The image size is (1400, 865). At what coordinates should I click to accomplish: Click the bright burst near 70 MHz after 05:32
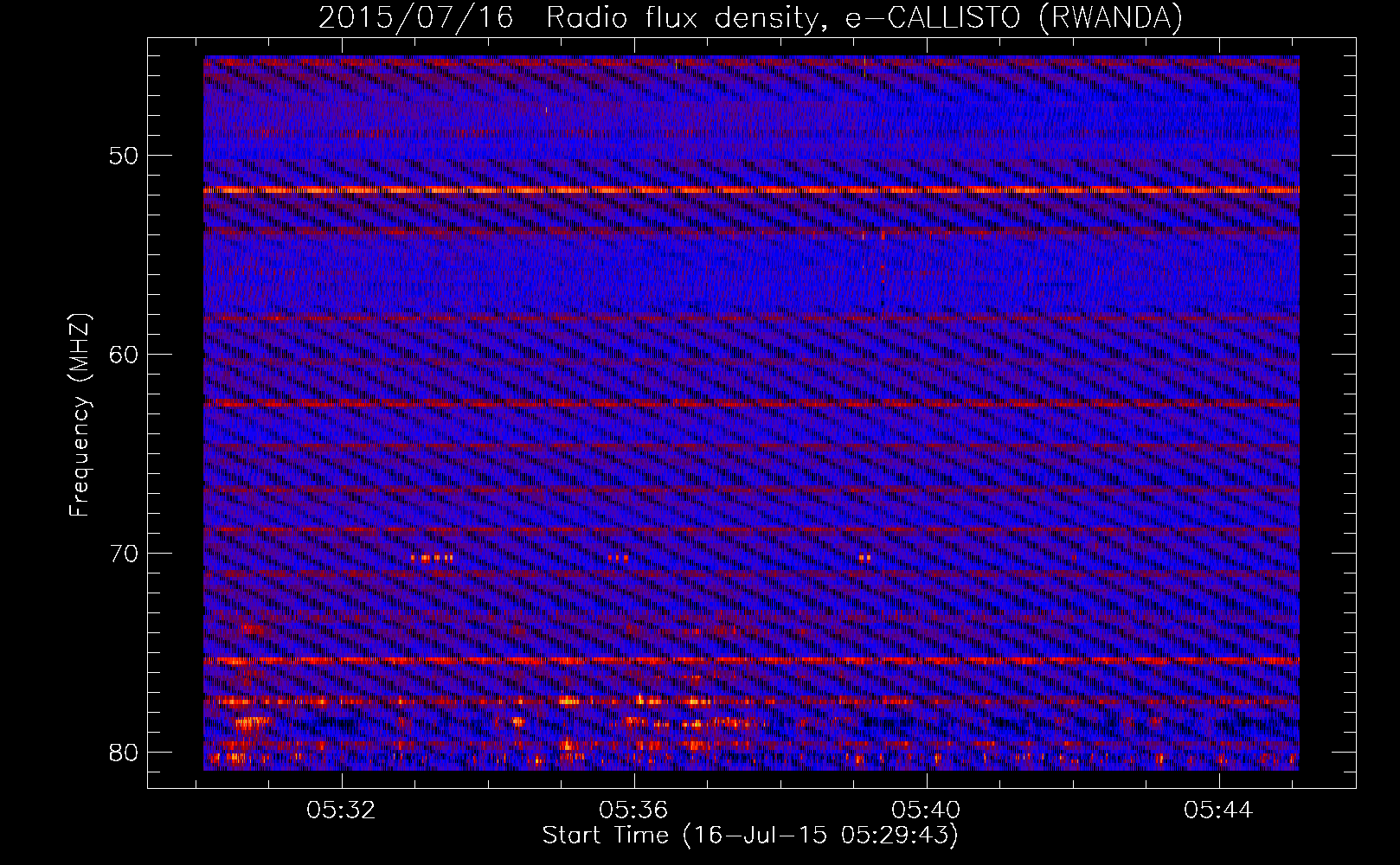432,558
